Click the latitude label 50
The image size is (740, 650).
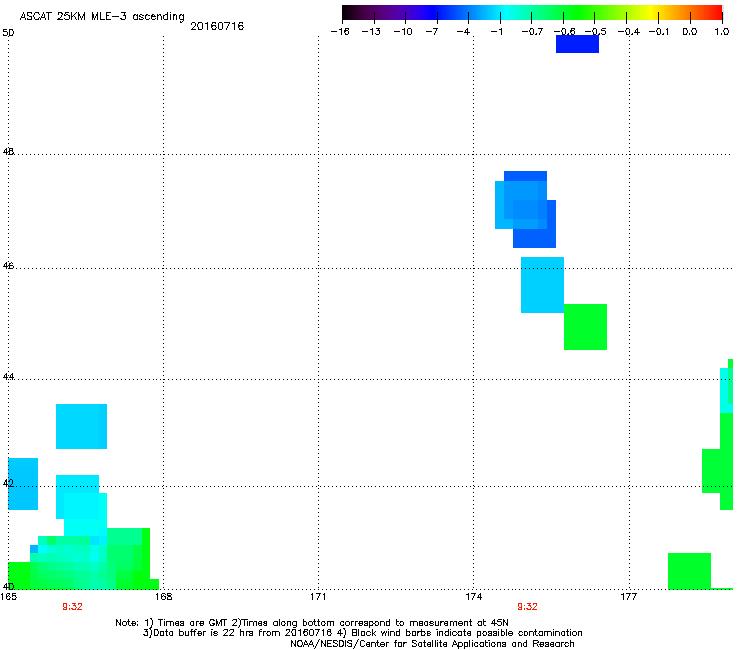coord(8,33)
